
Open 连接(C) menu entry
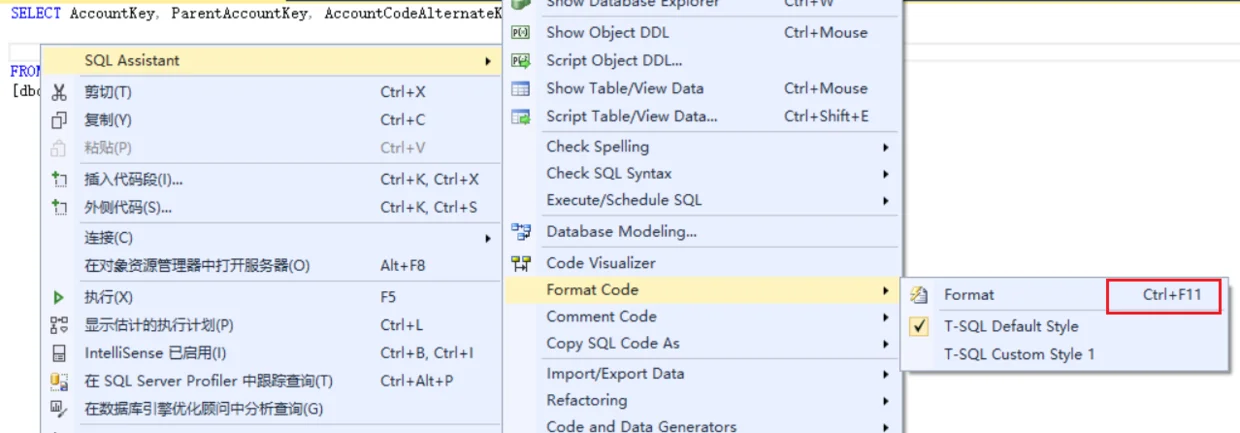(x=271, y=238)
